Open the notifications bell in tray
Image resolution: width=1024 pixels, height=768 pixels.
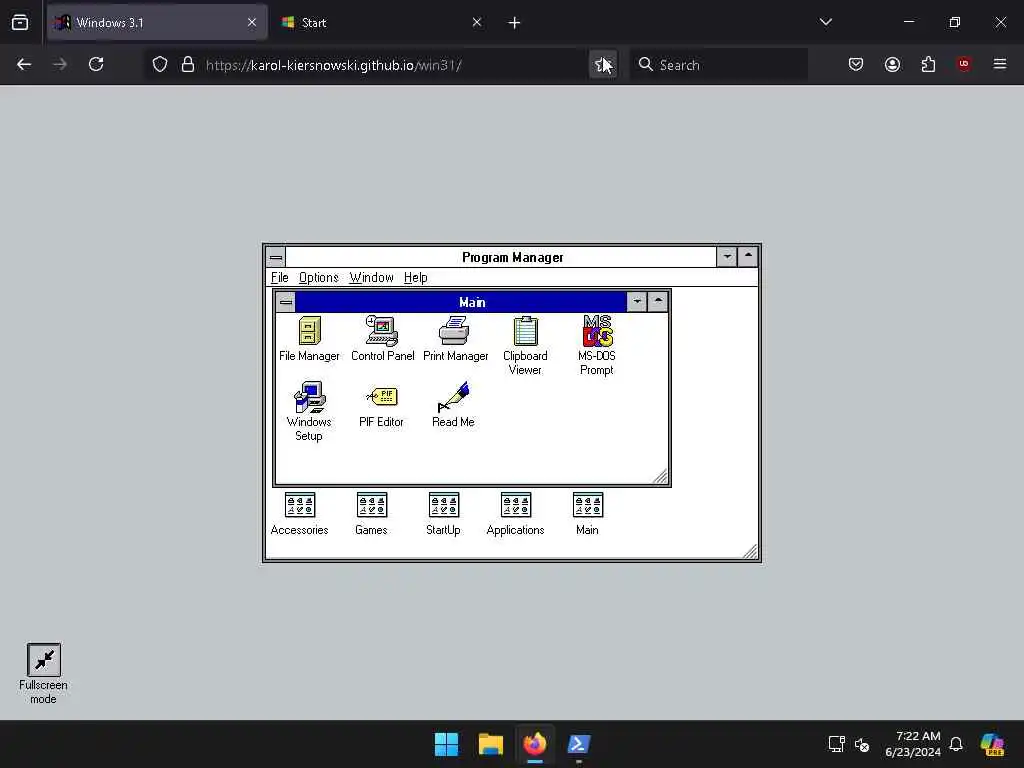(x=956, y=744)
